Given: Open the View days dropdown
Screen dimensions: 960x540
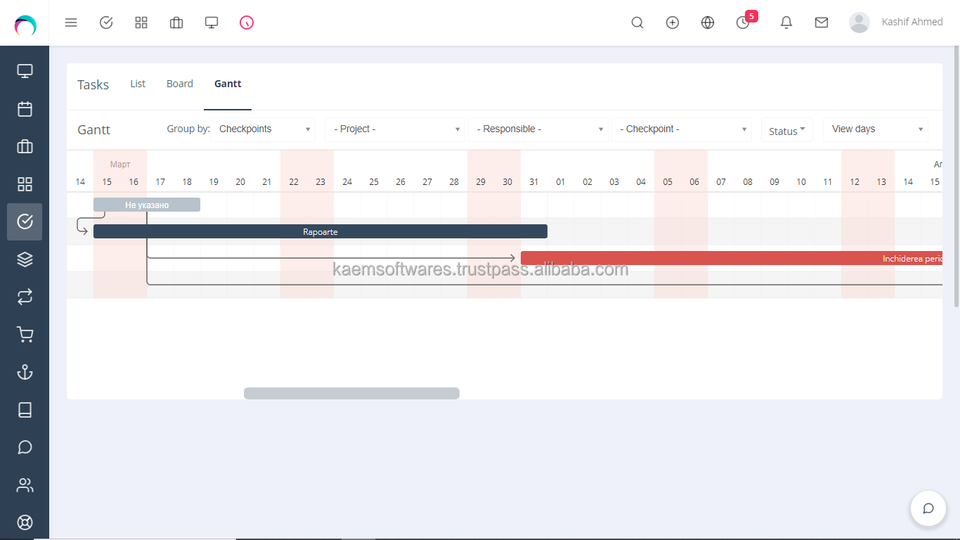Looking at the screenshot, I should click(x=876, y=129).
